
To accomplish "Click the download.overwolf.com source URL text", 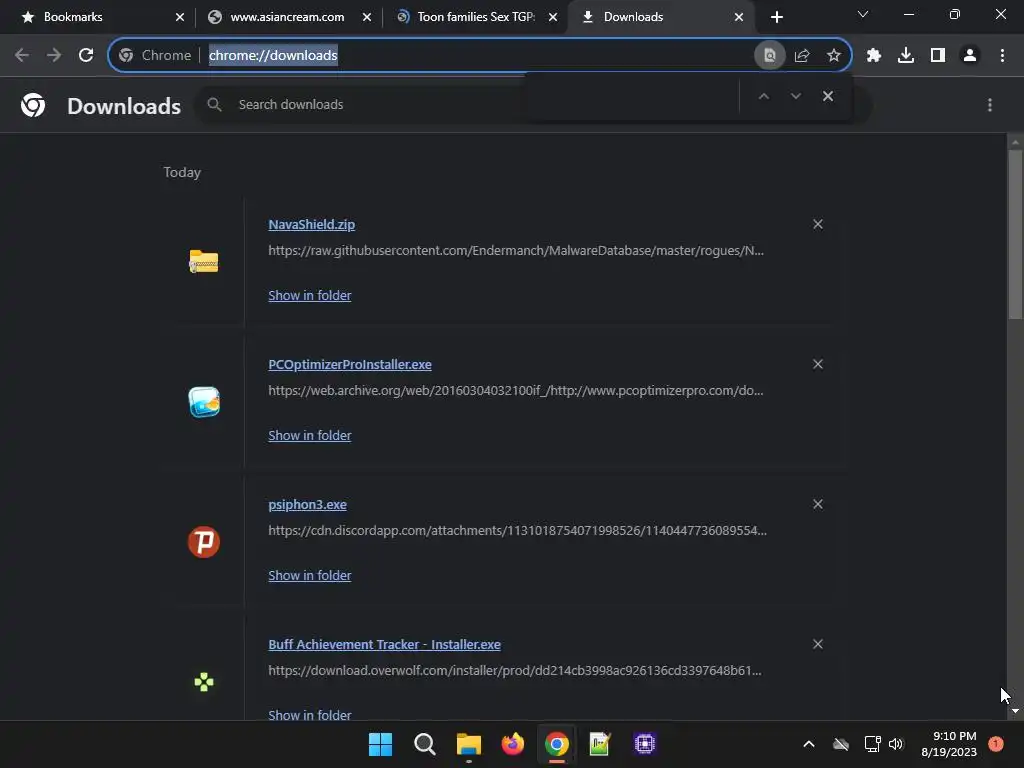I will pos(515,671).
